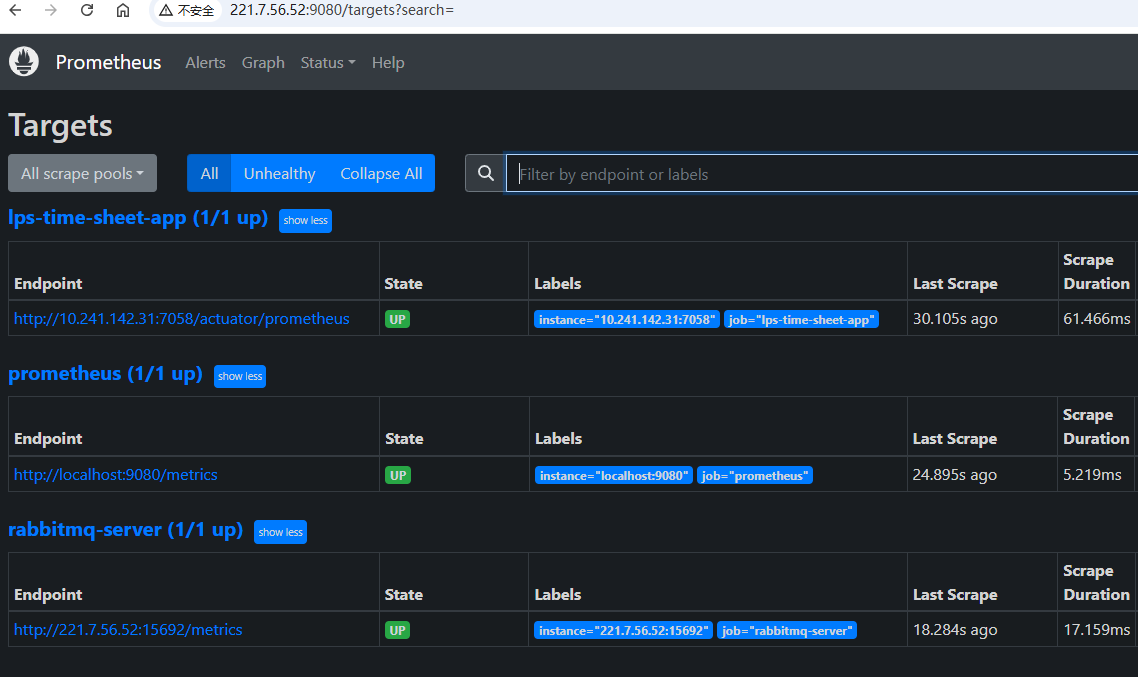Open the Help menu item
Viewport: 1138px width, 677px height.
(388, 62)
